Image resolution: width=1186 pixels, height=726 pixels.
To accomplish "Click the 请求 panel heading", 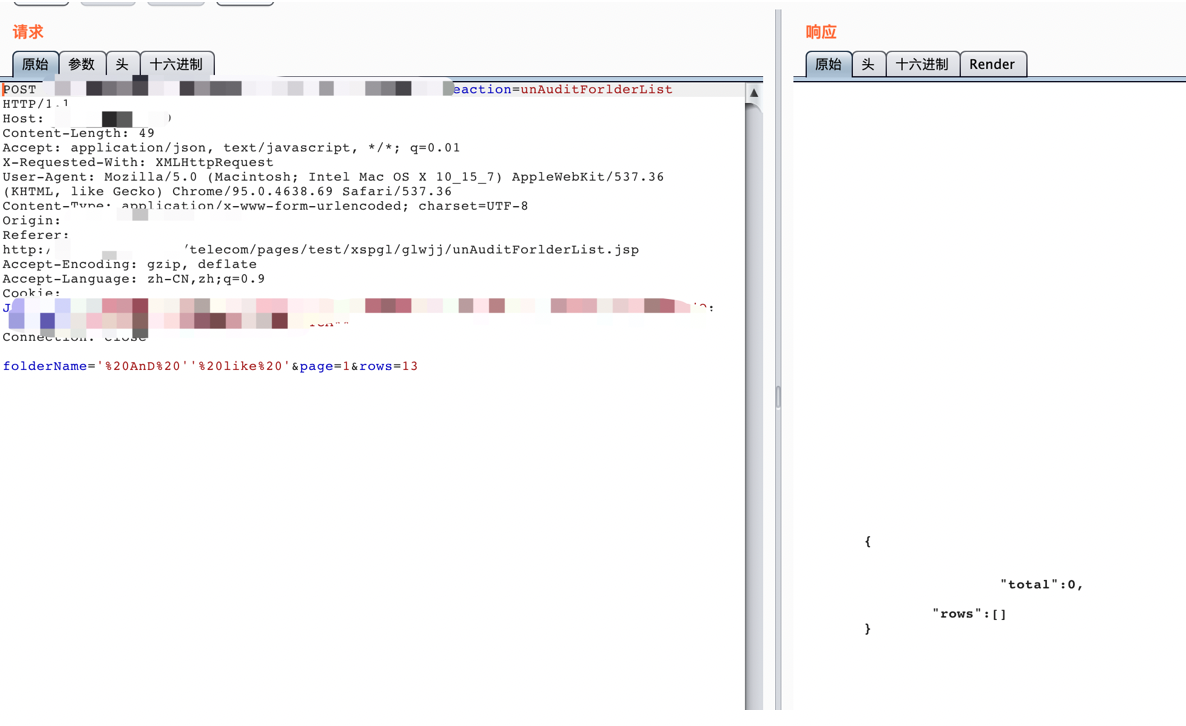I will [x=28, y=32].
